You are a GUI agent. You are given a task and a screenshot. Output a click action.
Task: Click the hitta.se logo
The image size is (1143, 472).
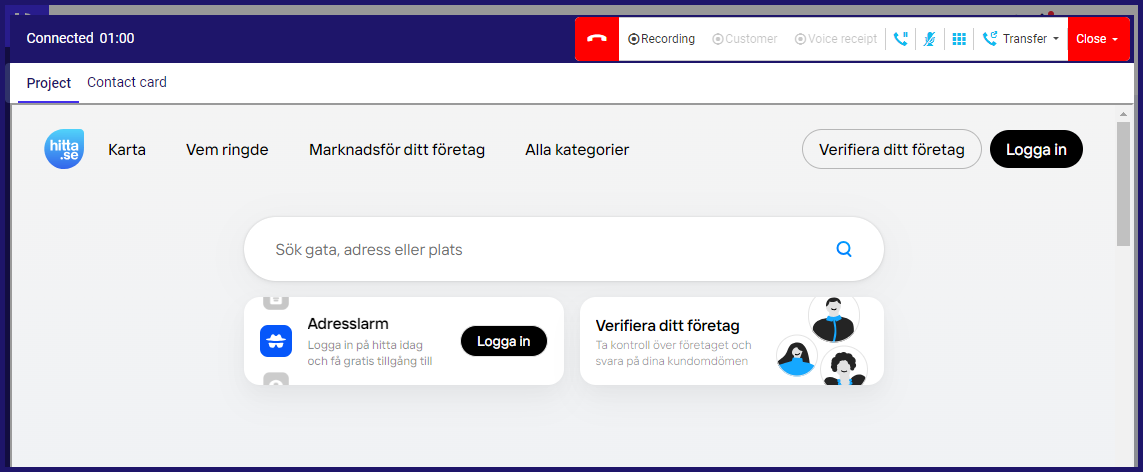click(64, 149)
